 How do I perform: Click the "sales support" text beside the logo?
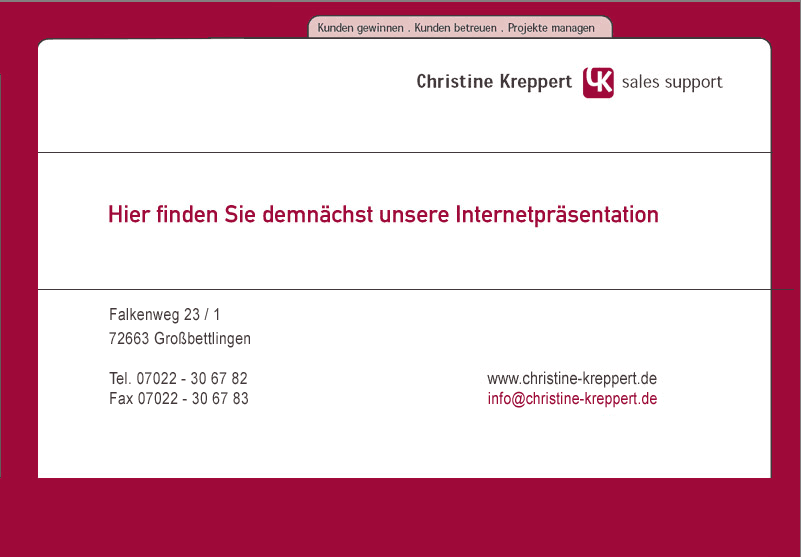coord(671,82)
